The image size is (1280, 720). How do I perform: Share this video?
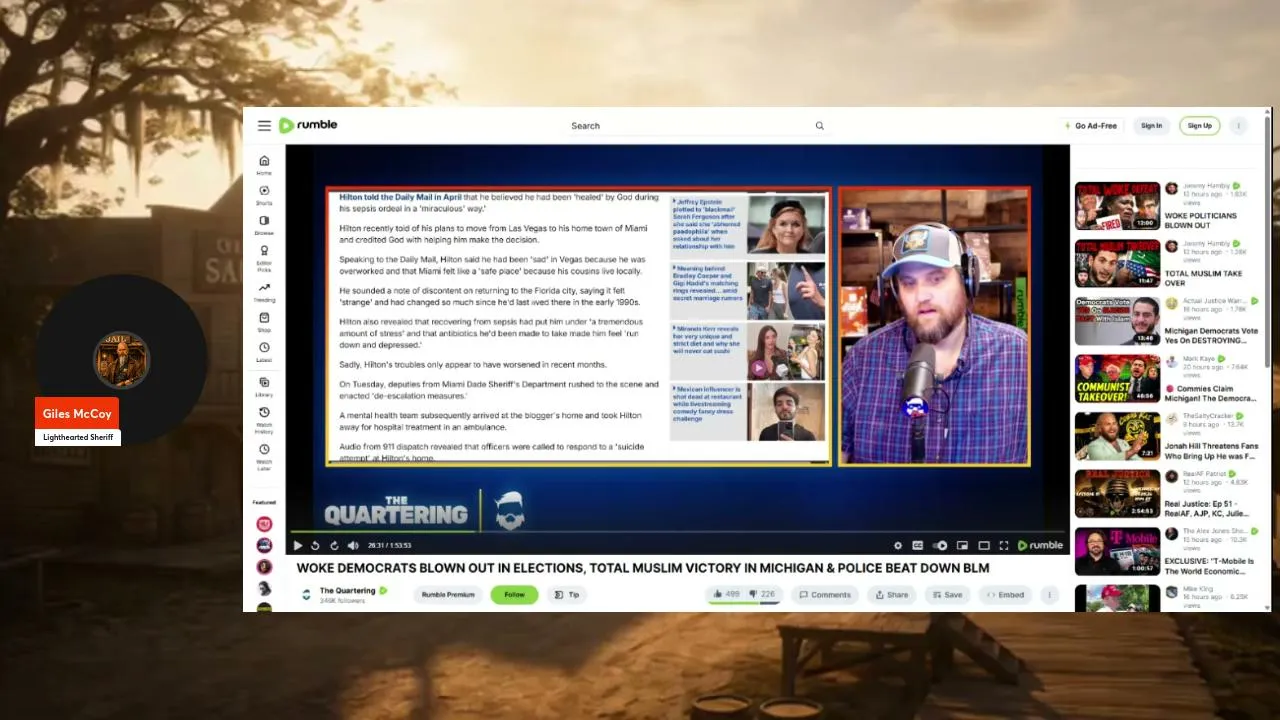click(x=891, y=594)
